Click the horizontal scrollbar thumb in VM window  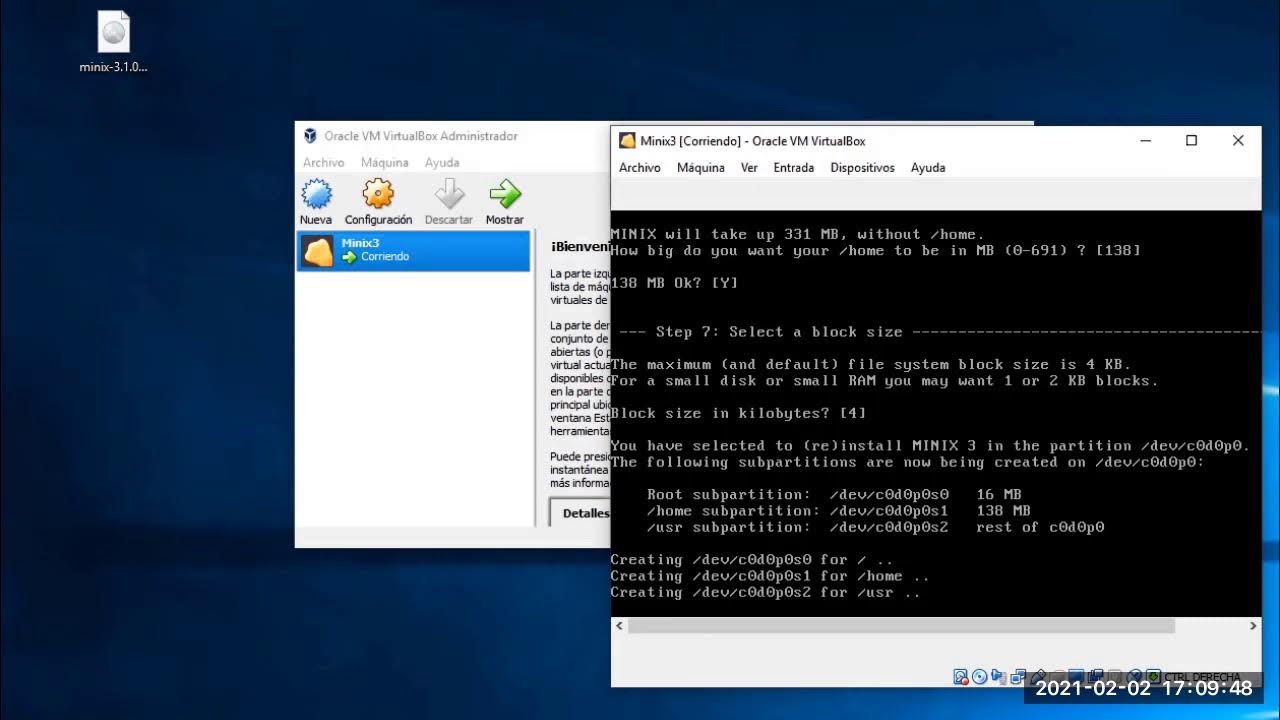901,626
